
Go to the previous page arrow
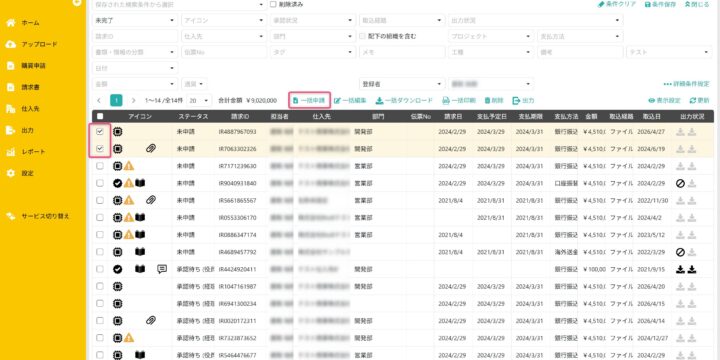[x=99, y=101]
